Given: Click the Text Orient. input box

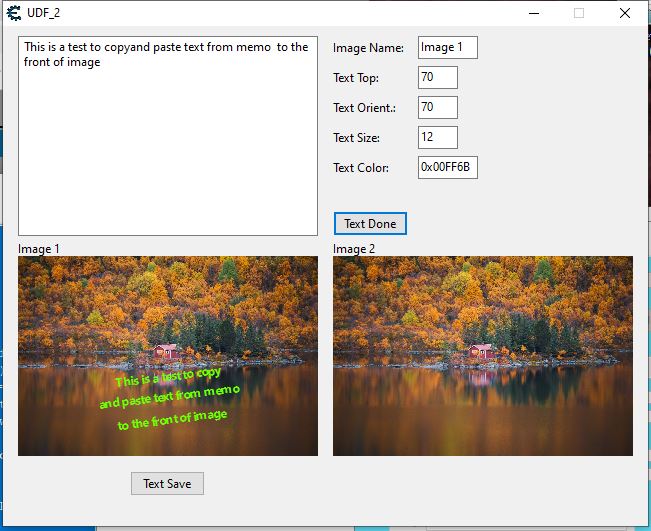Looking at the screenshot, I should [437, 107].
